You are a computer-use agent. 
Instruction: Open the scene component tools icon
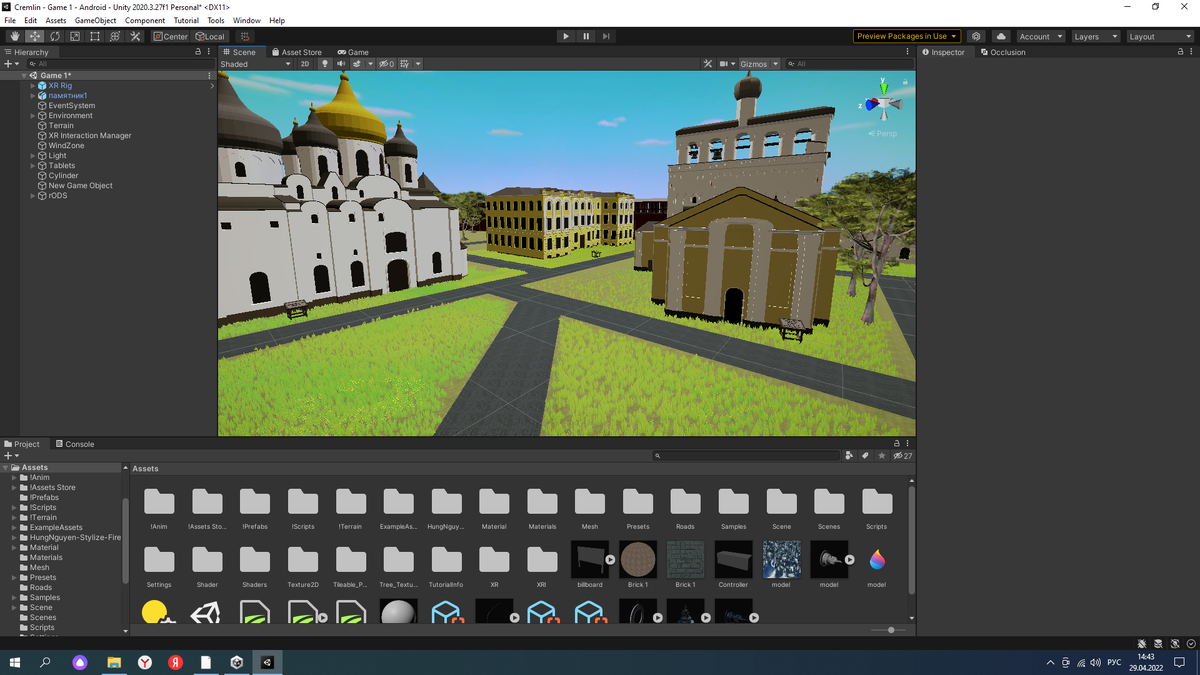[708, 64]
